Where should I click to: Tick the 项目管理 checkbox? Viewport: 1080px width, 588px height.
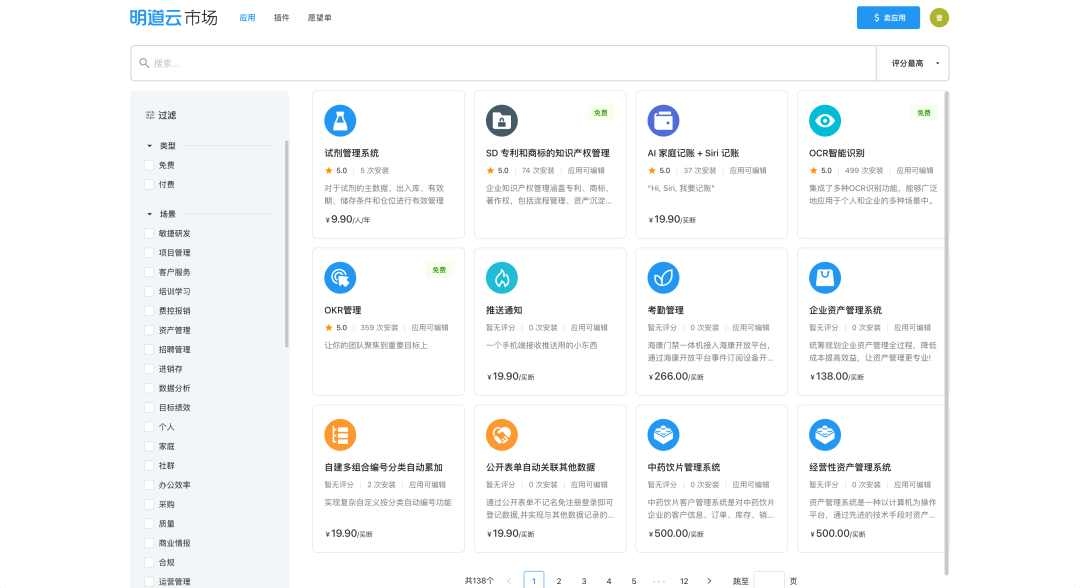tap(149, 253)
